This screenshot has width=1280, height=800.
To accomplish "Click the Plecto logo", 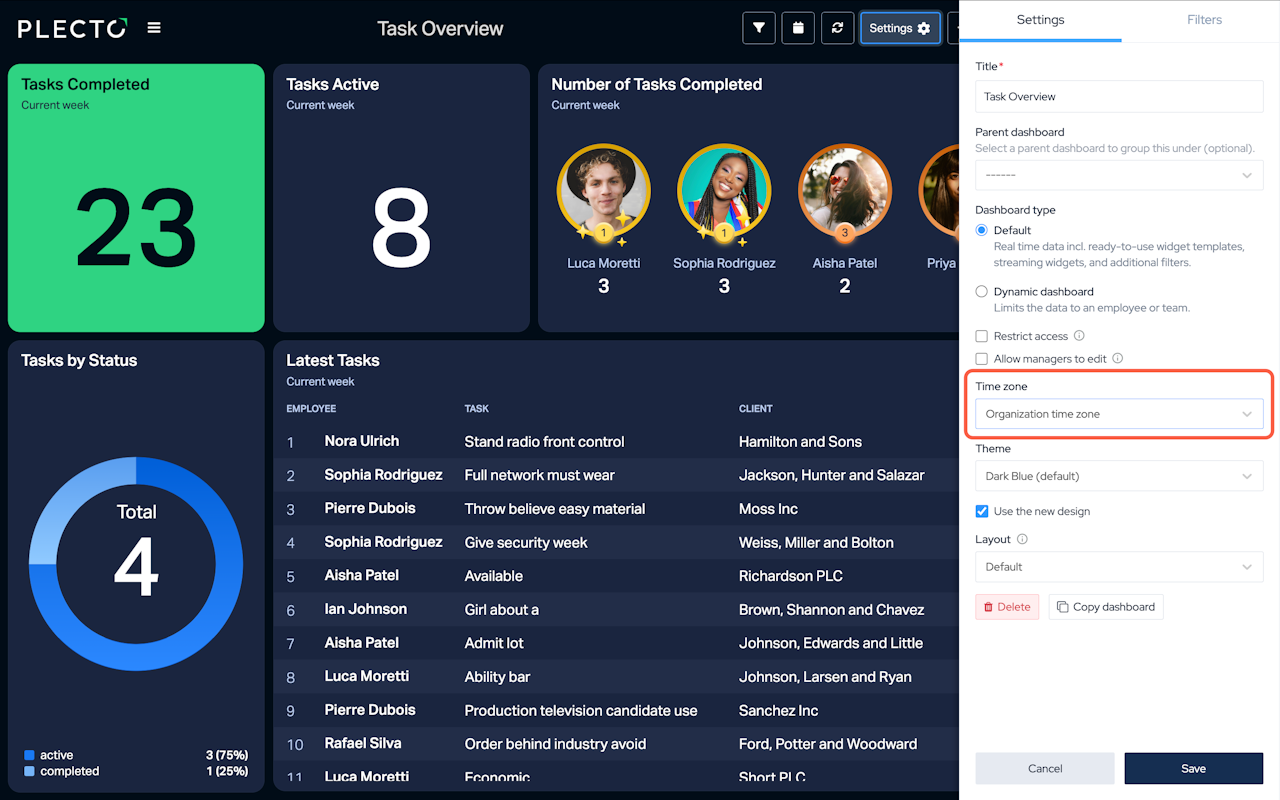I will tap(72, 28).
